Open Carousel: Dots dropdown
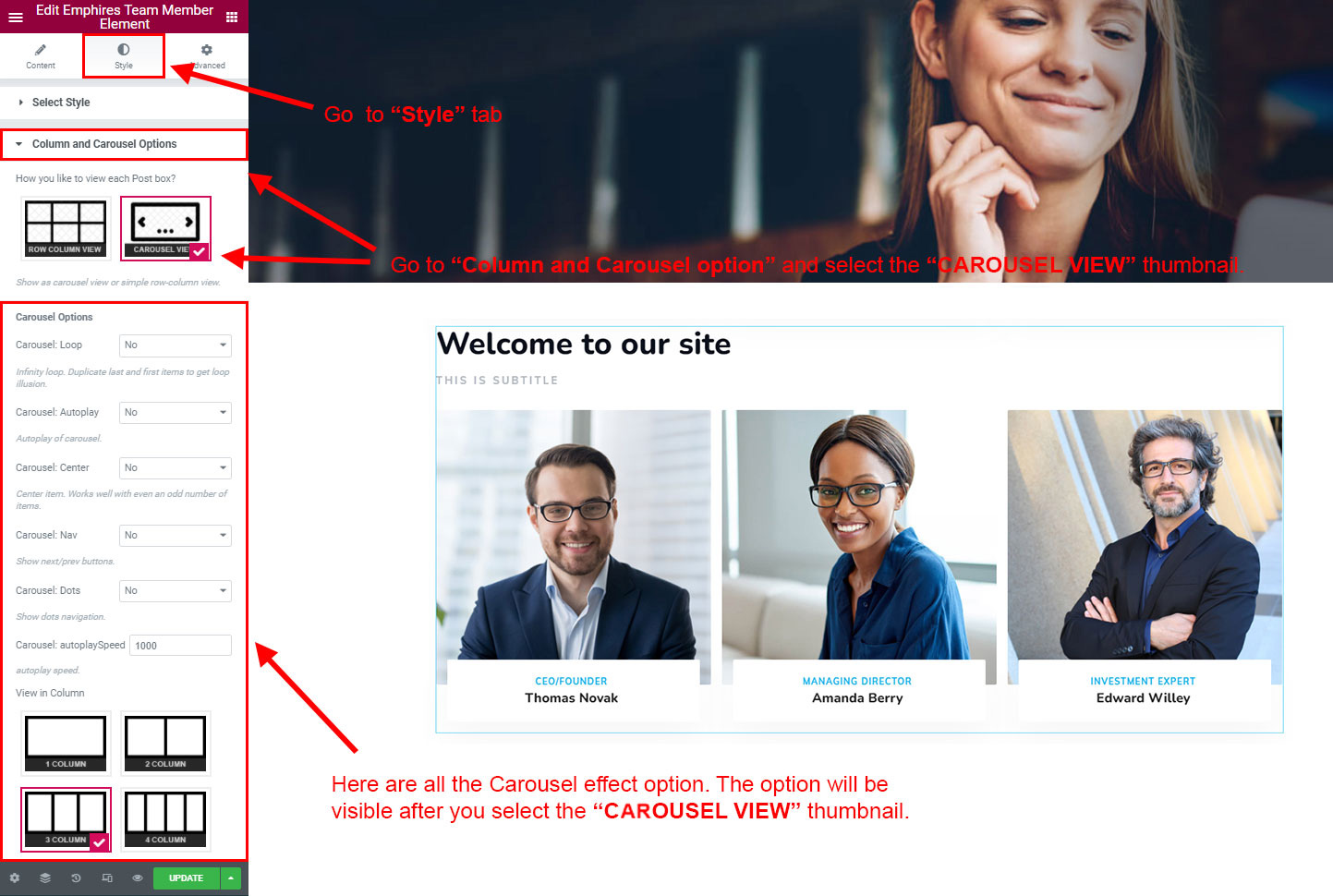The width and height of the screenshot is (1333, 896). (x=176, y=591)
